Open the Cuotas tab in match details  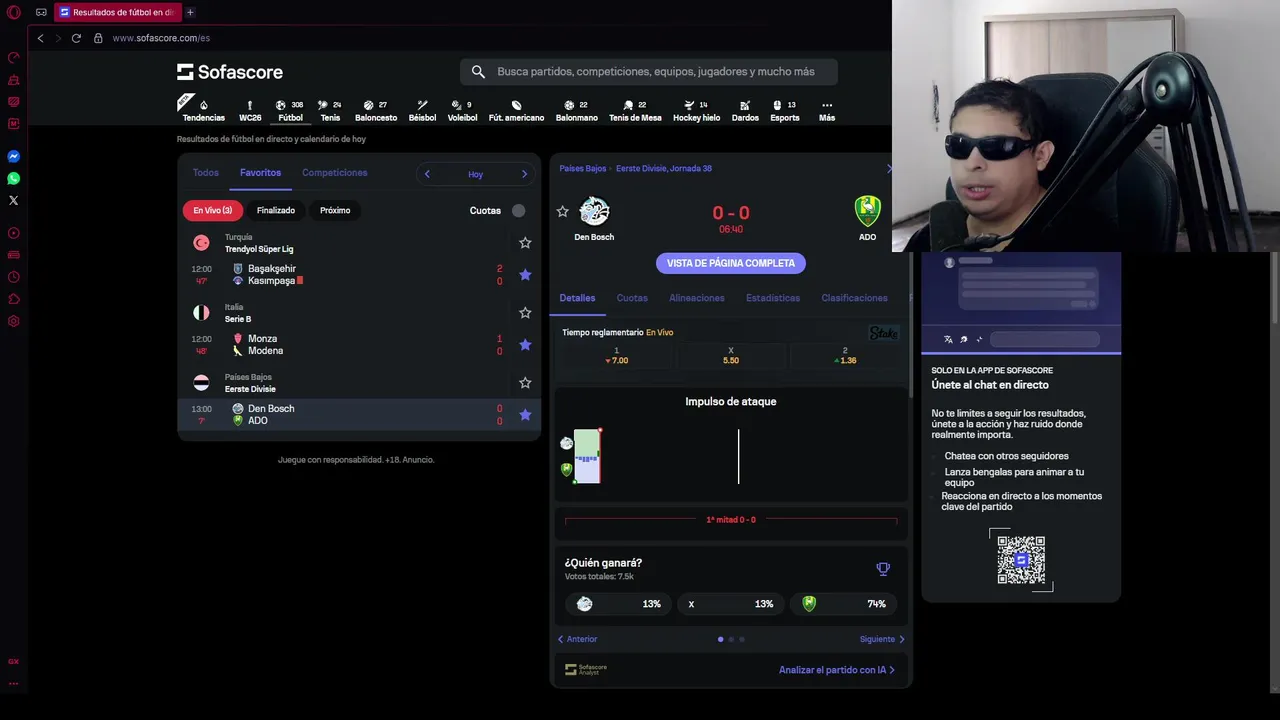(632, 298)
